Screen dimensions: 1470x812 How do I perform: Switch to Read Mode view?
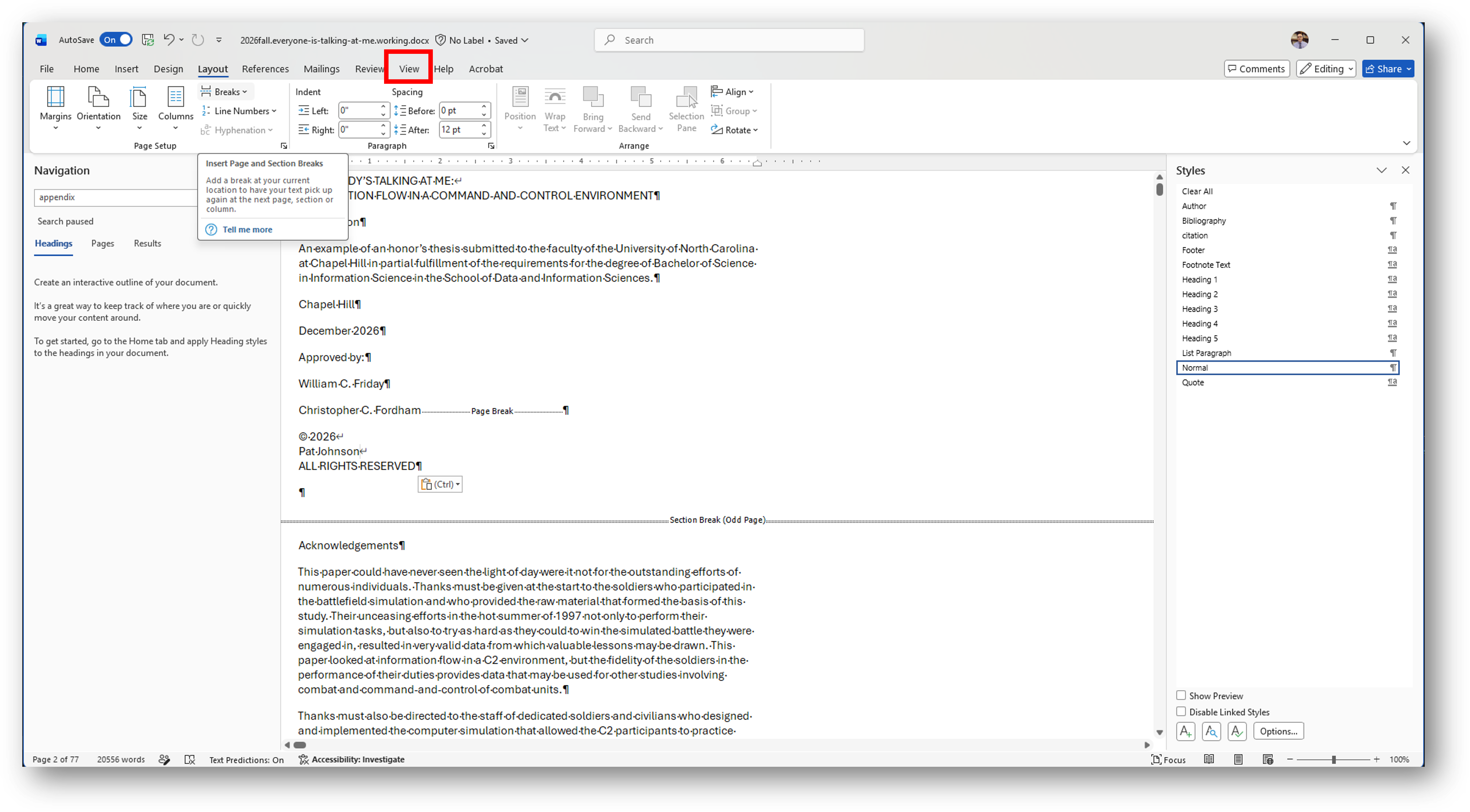pyautogui.click(x=1209, y=759)
